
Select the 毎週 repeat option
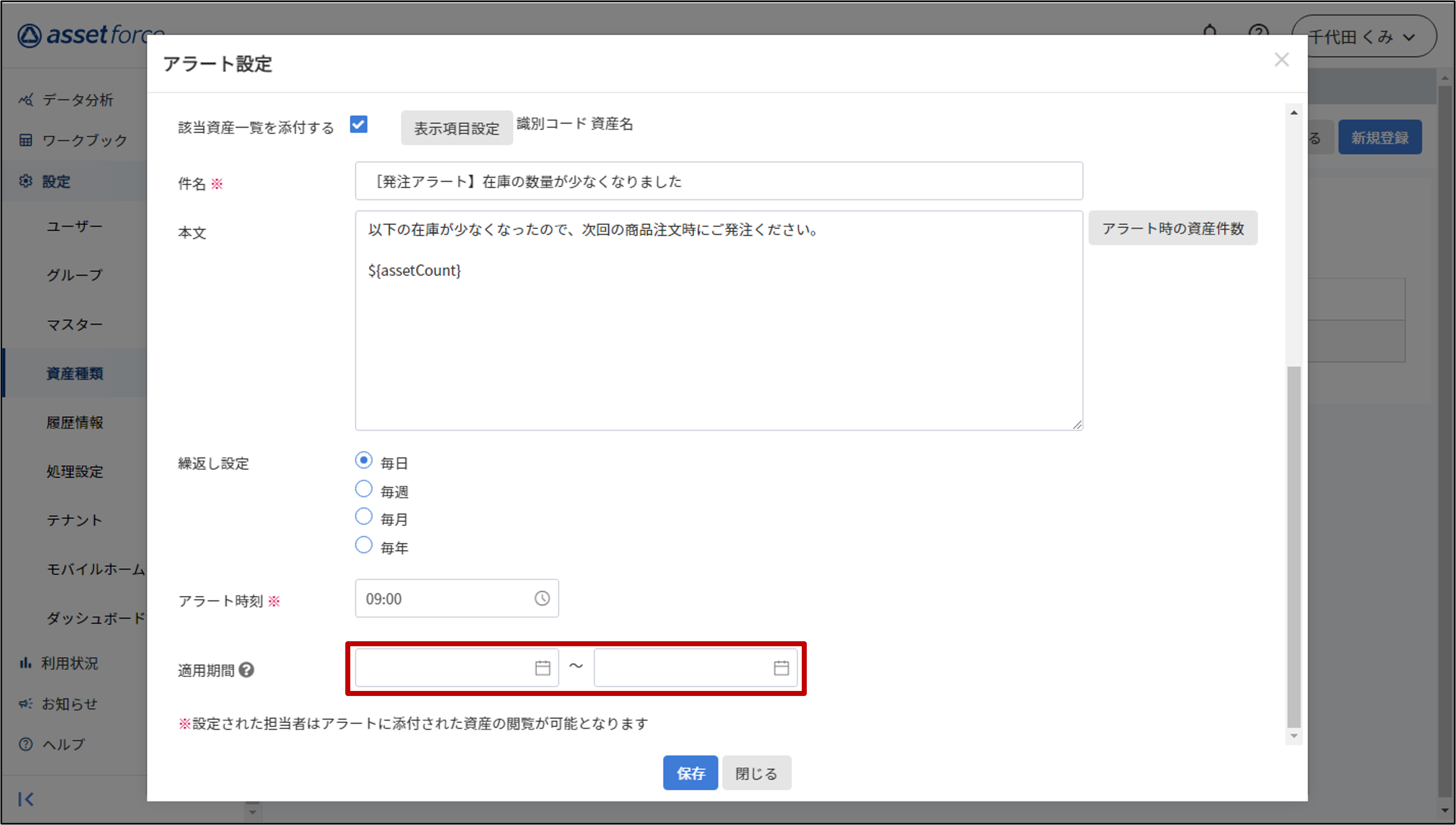coord(363,489)
